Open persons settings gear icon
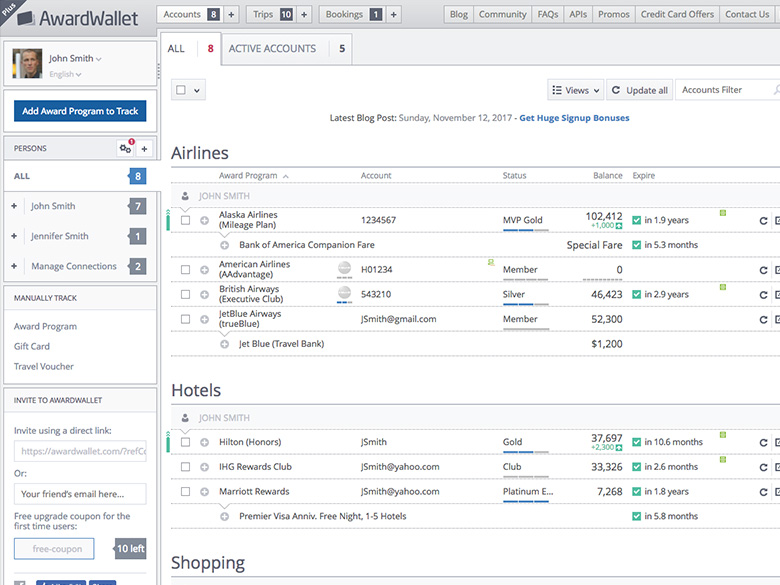 [125, 148]
